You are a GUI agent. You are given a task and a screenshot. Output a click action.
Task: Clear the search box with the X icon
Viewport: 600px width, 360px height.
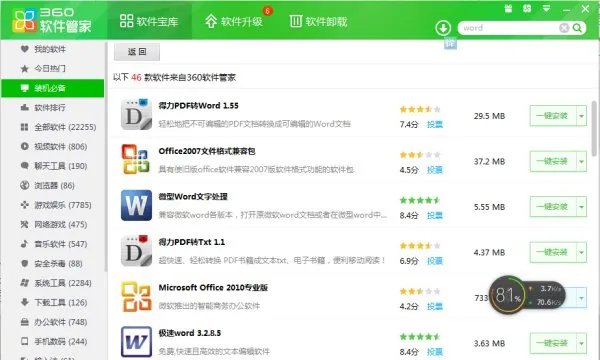(x=564, y=28)
